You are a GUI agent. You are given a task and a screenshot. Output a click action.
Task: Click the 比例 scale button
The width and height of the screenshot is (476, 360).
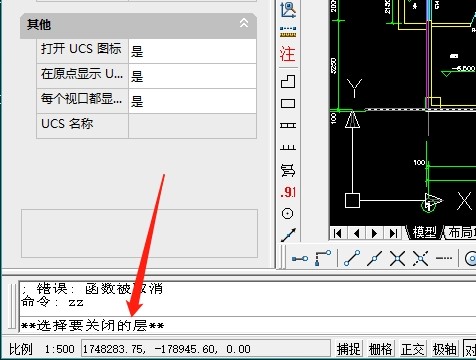coord(21,349)
